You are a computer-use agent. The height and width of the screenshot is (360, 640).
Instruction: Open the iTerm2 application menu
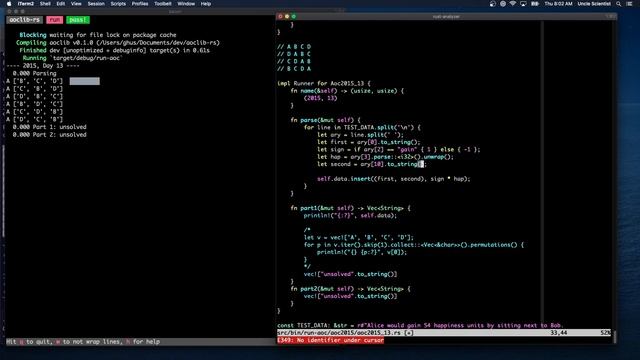click(x=26, y=4)
